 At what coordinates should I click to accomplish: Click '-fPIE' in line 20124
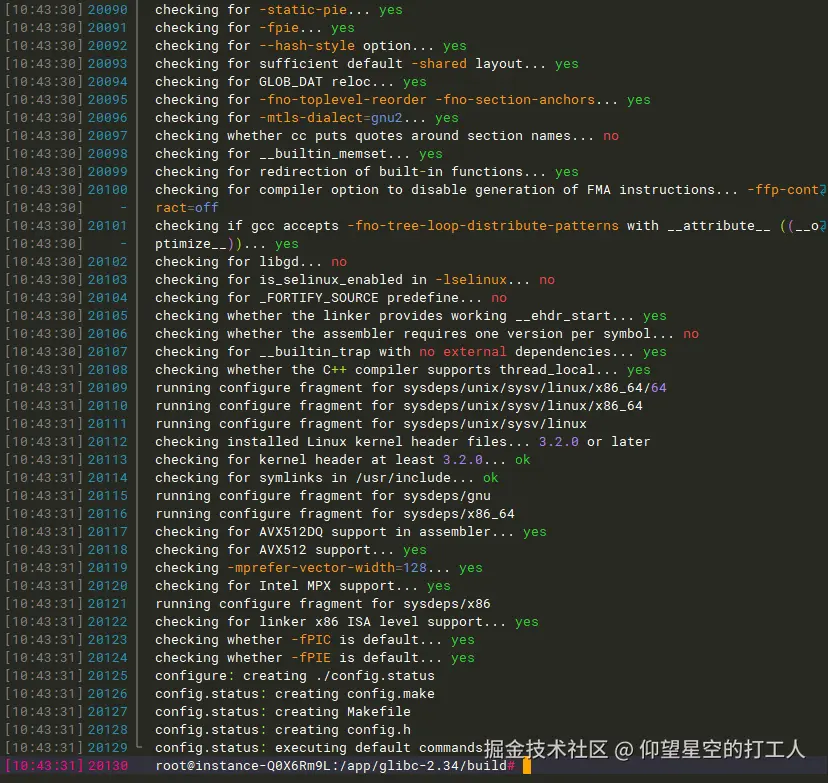click(x=311, y=657)
